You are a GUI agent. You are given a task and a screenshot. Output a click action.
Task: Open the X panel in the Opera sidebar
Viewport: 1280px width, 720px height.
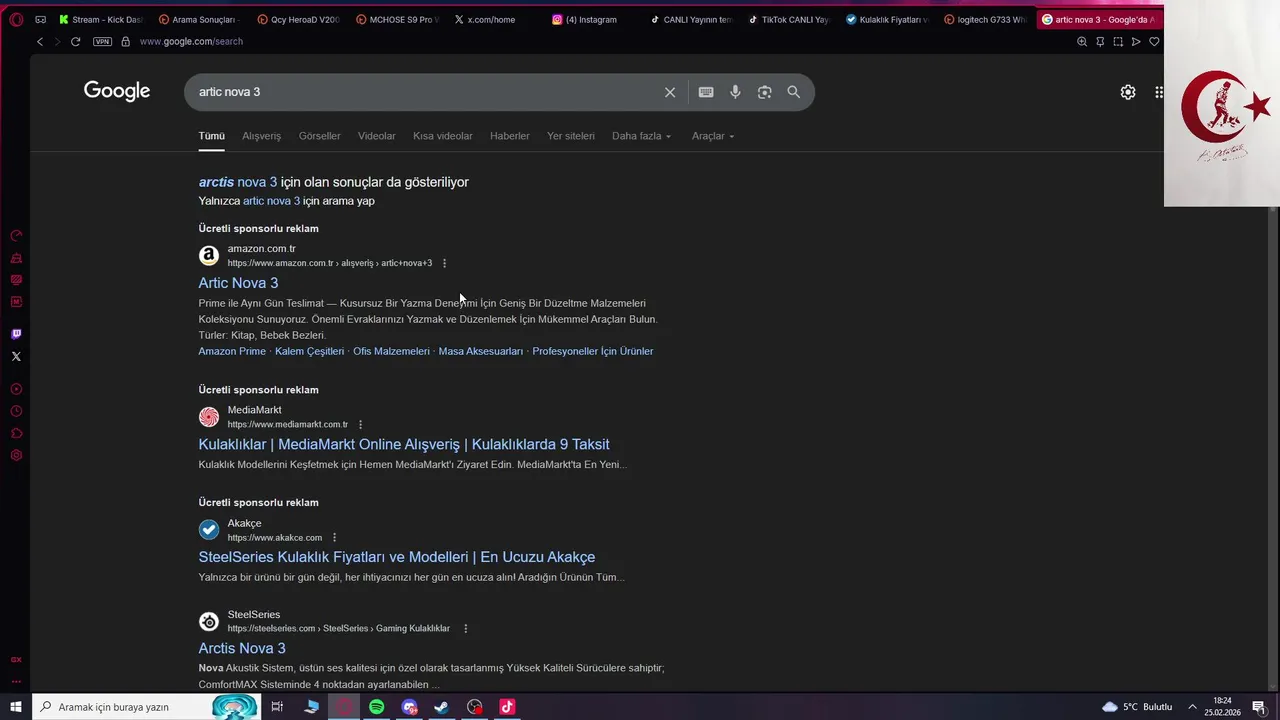tap(16, 356)
